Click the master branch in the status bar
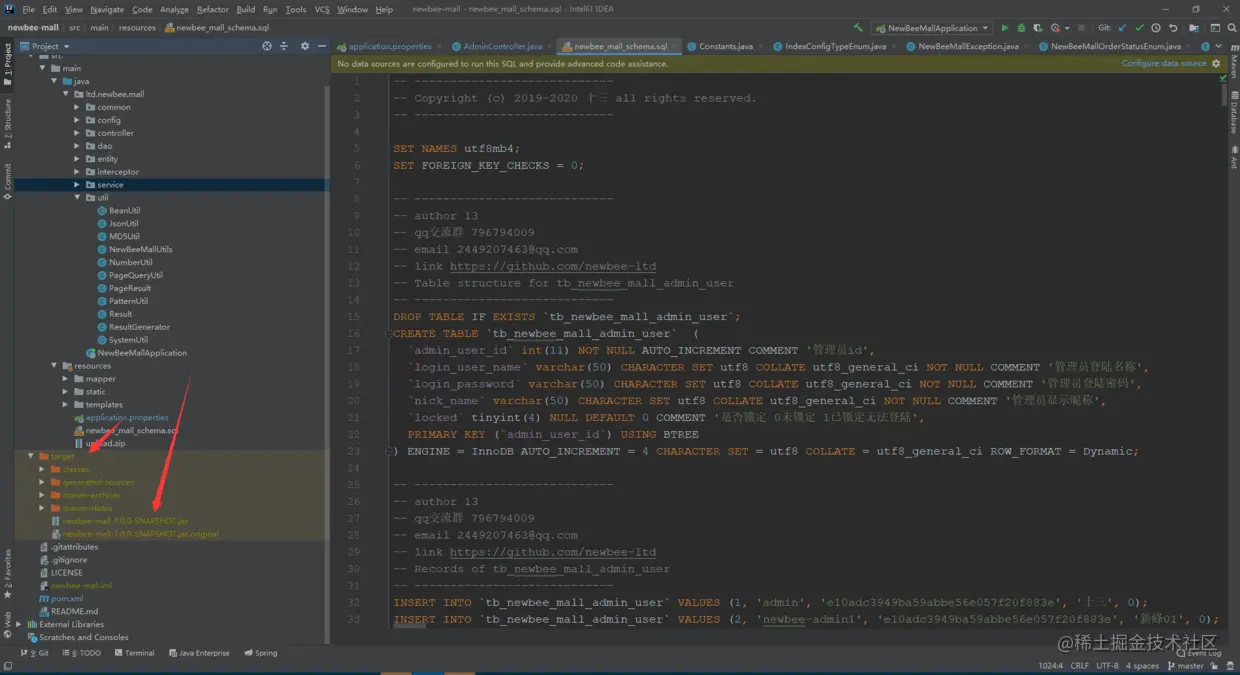 pyautogui.click(x=1186, y=665)
